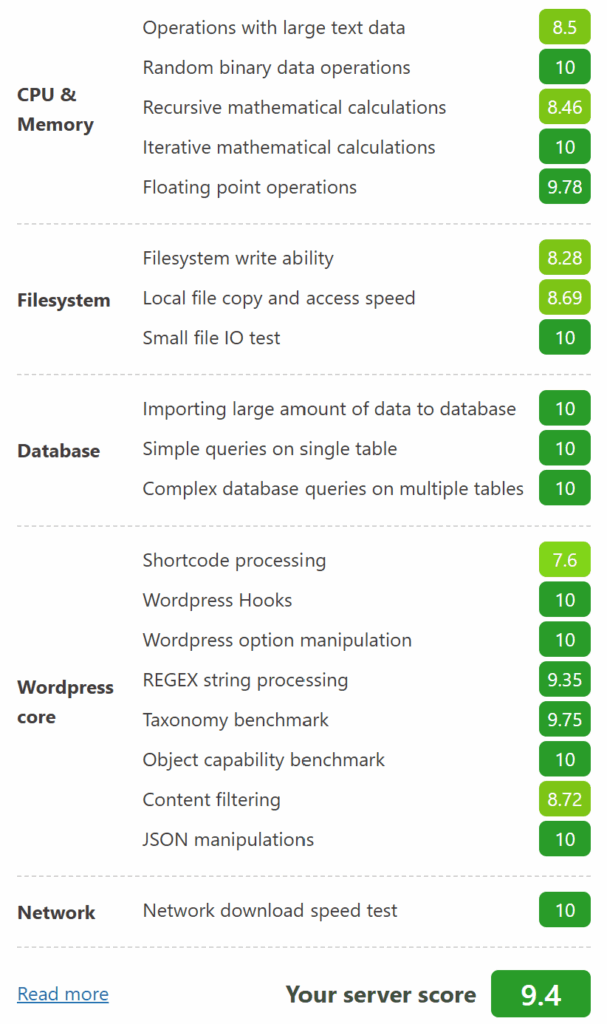Open the Read more link
This screenshot has width=607, height=1024.
coord(63,994)
